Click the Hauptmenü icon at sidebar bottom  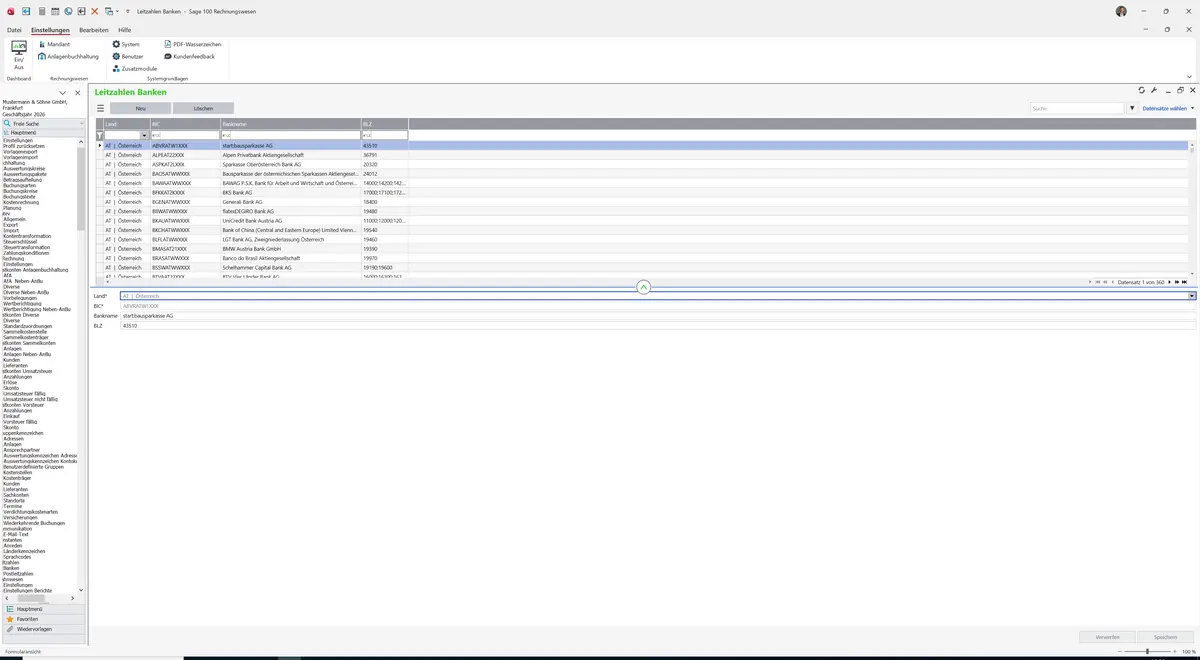(x=10, y=609)
